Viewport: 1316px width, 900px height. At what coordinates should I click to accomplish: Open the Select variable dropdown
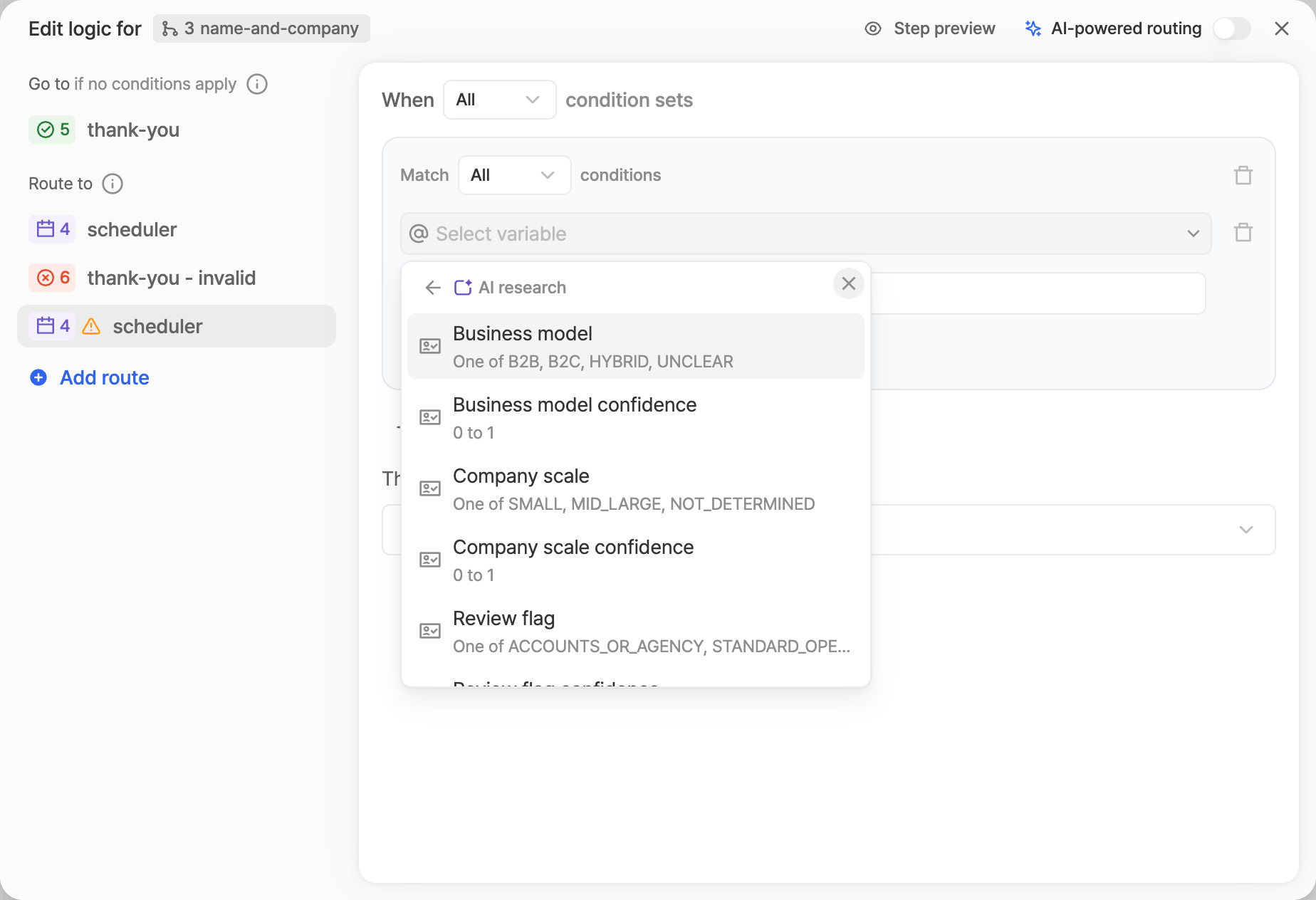tap(805, 234)
